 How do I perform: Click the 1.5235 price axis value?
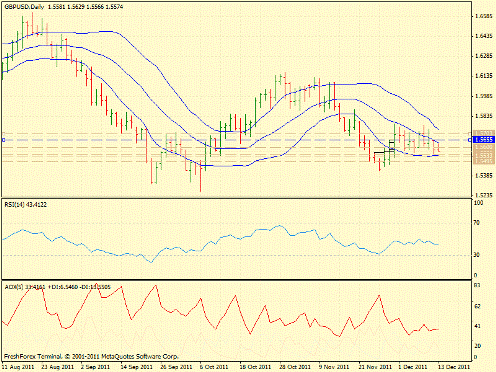pyautogui.click(x=484, y=195)
